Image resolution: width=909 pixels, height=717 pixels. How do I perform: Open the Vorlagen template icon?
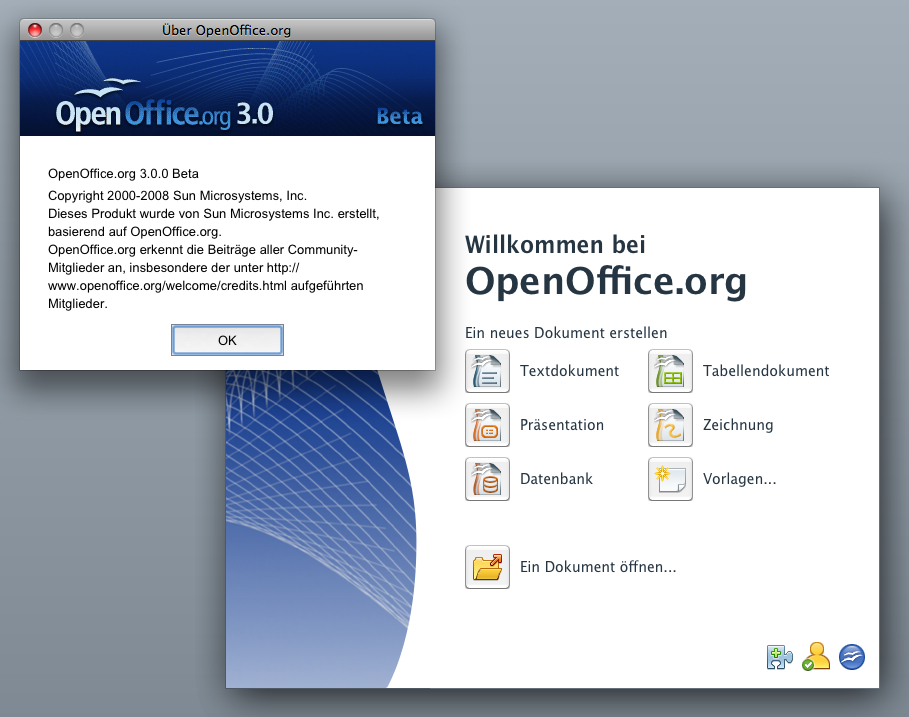pyautogui.click(x=670, y=479)
